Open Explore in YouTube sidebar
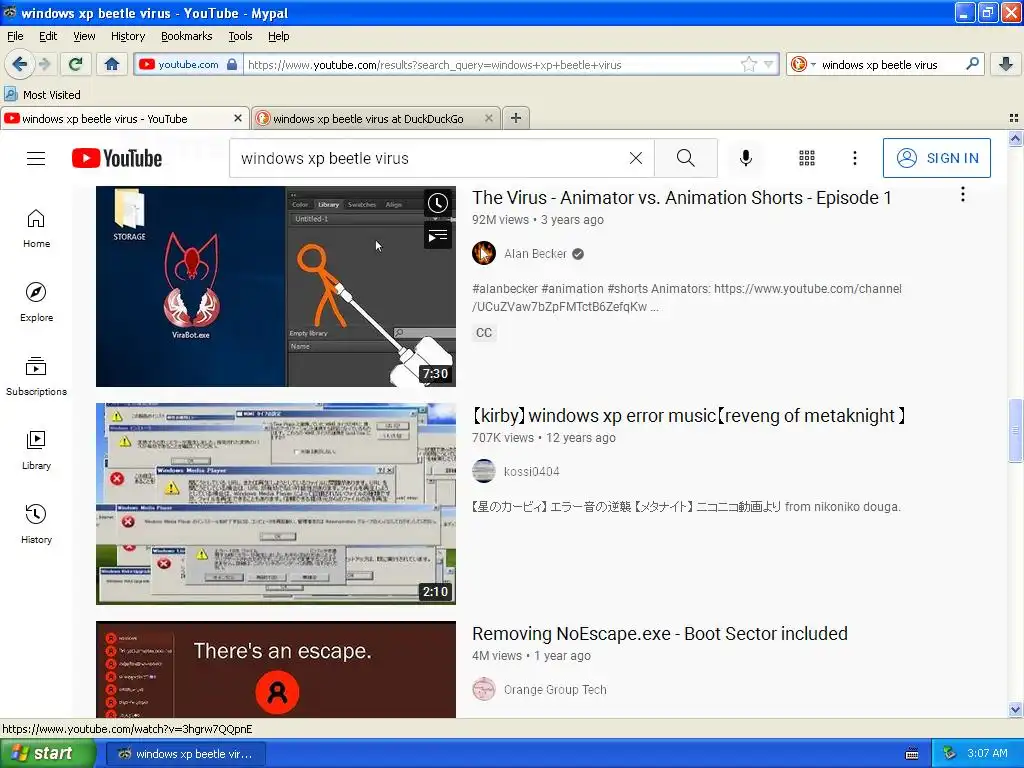This screenshot has height=768, width=1024. click(x=37, y=302)
